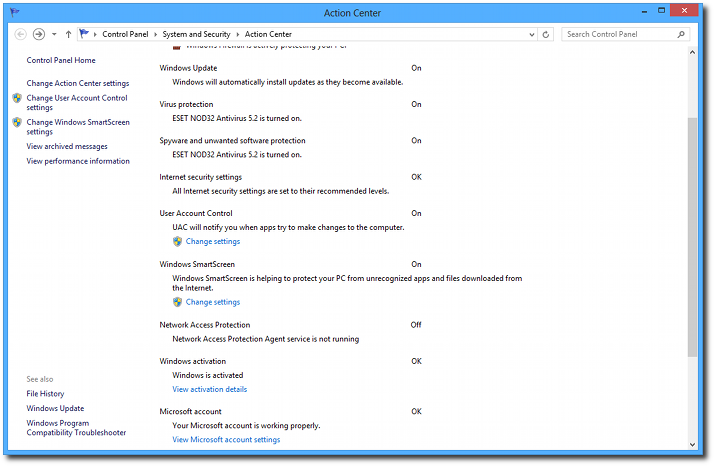This screenshot has height=466, width=714.
Task: Click the Windows Update heading text
Action: coord(188,68)
